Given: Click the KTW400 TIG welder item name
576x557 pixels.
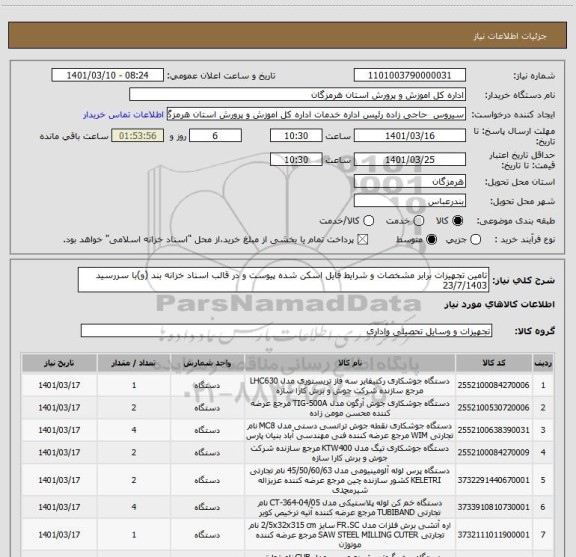Looking at the screenshot, I should click(x=350, y=453).
